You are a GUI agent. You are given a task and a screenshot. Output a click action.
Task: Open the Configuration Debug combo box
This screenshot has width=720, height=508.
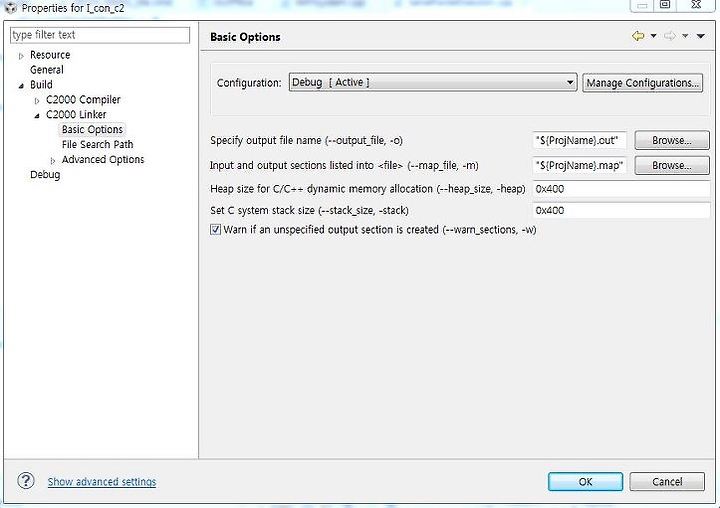click(433, 83)
